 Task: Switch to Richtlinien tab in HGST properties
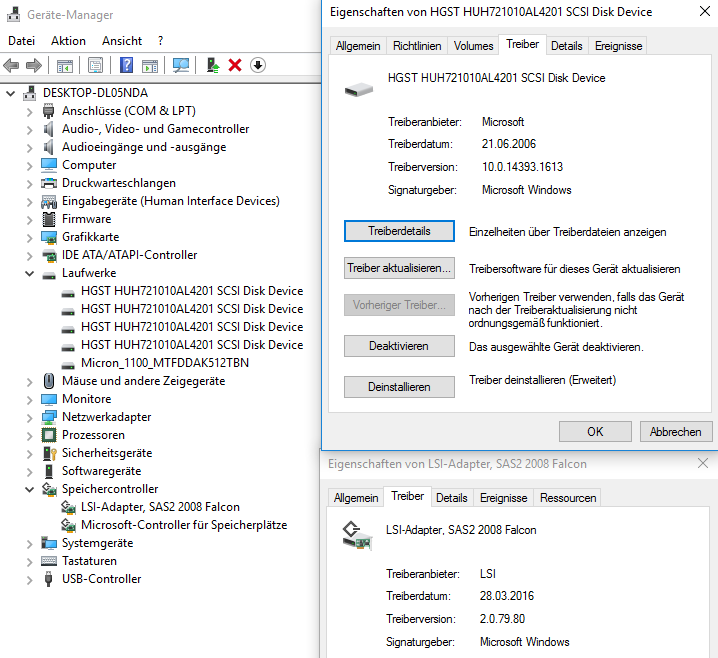click(417, 46)
